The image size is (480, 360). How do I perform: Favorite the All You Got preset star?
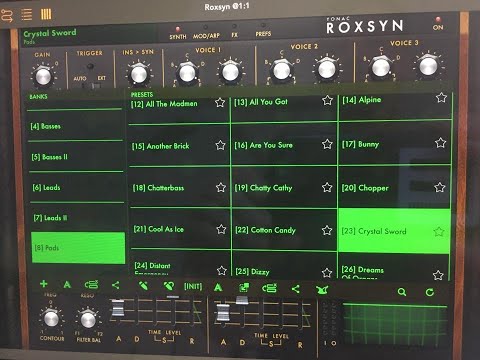click(x=327, y=100)
